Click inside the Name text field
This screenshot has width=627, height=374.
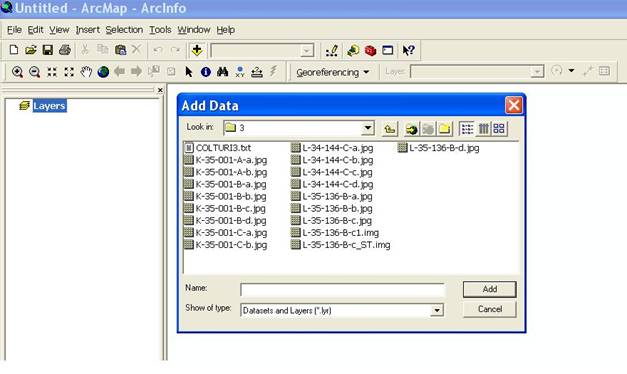pos(342,290)
